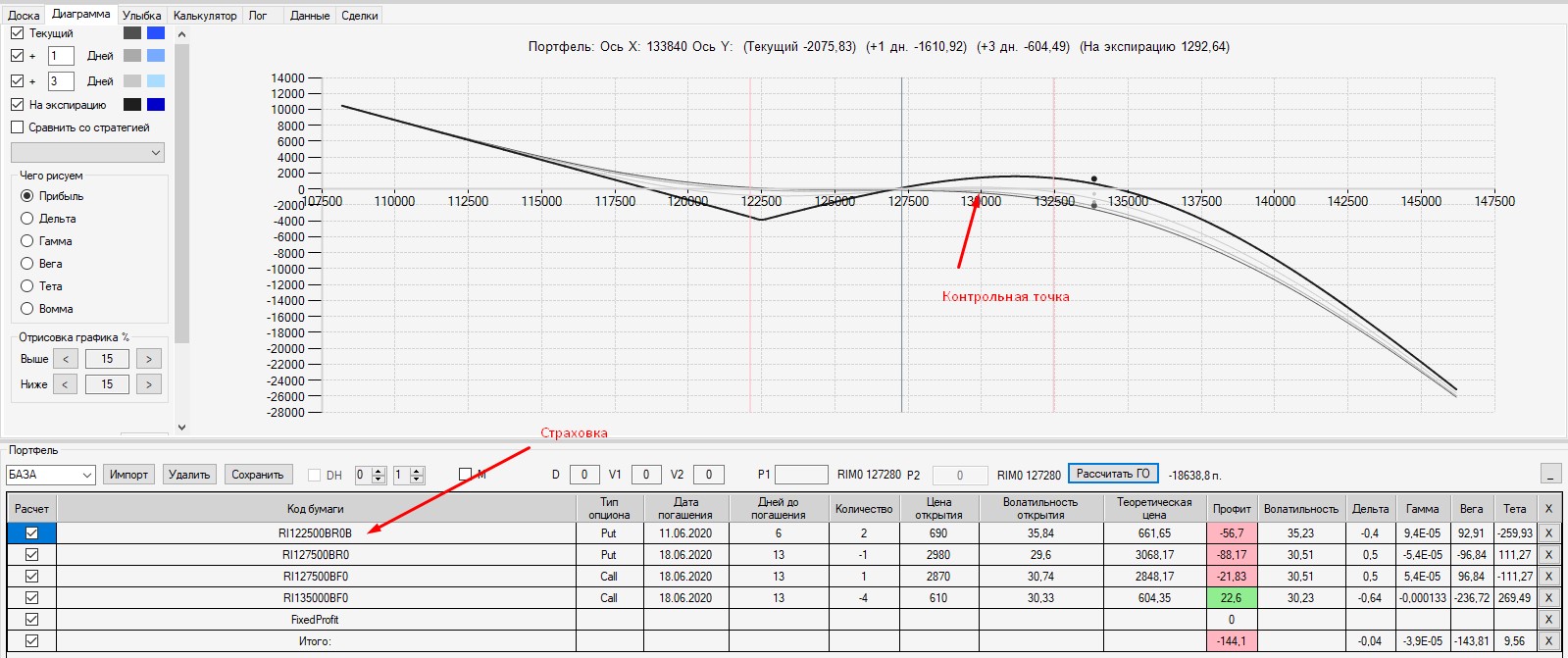Select the Прибыль radio button

(x=27, y=196)
